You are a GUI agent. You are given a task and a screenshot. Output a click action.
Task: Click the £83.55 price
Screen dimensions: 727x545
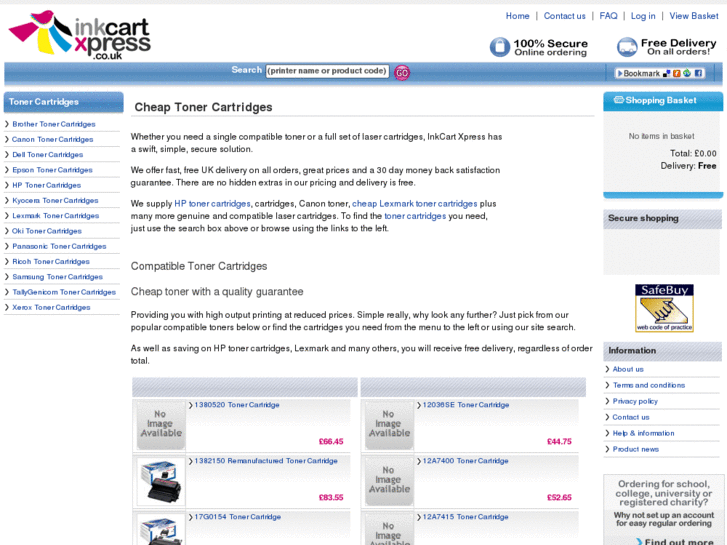pyautogui.click(x=331, y=498)
